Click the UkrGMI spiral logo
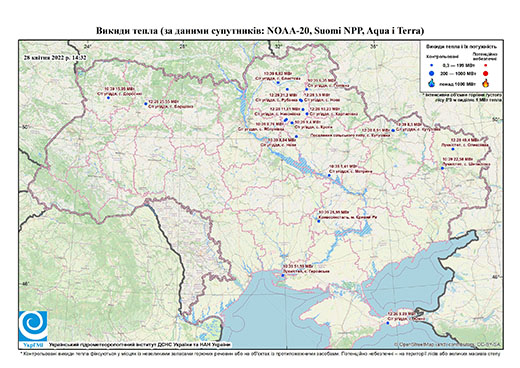 click(x=33, y=326)
